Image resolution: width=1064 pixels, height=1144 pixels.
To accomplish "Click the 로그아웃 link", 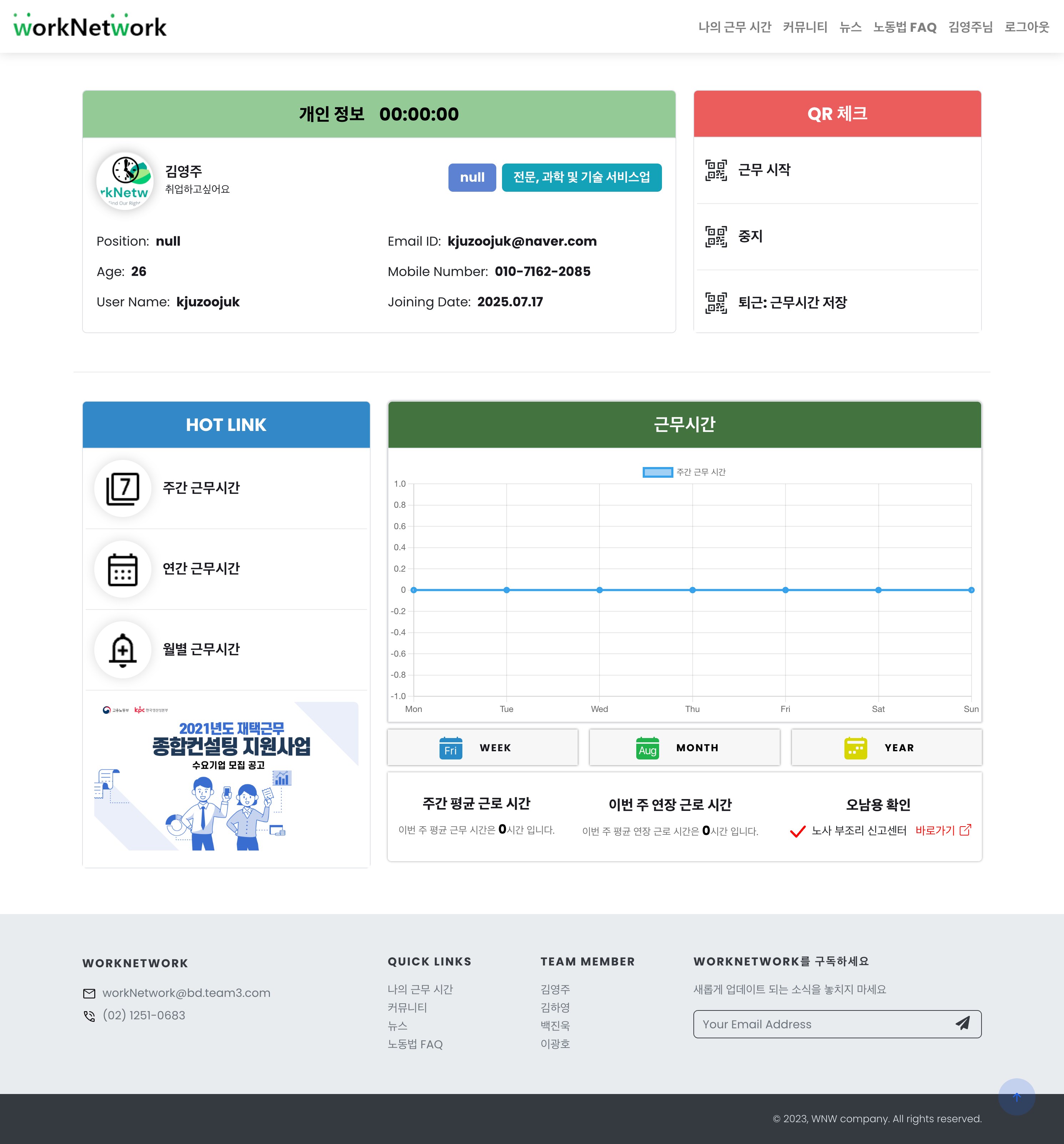I will coord(1027,27).
